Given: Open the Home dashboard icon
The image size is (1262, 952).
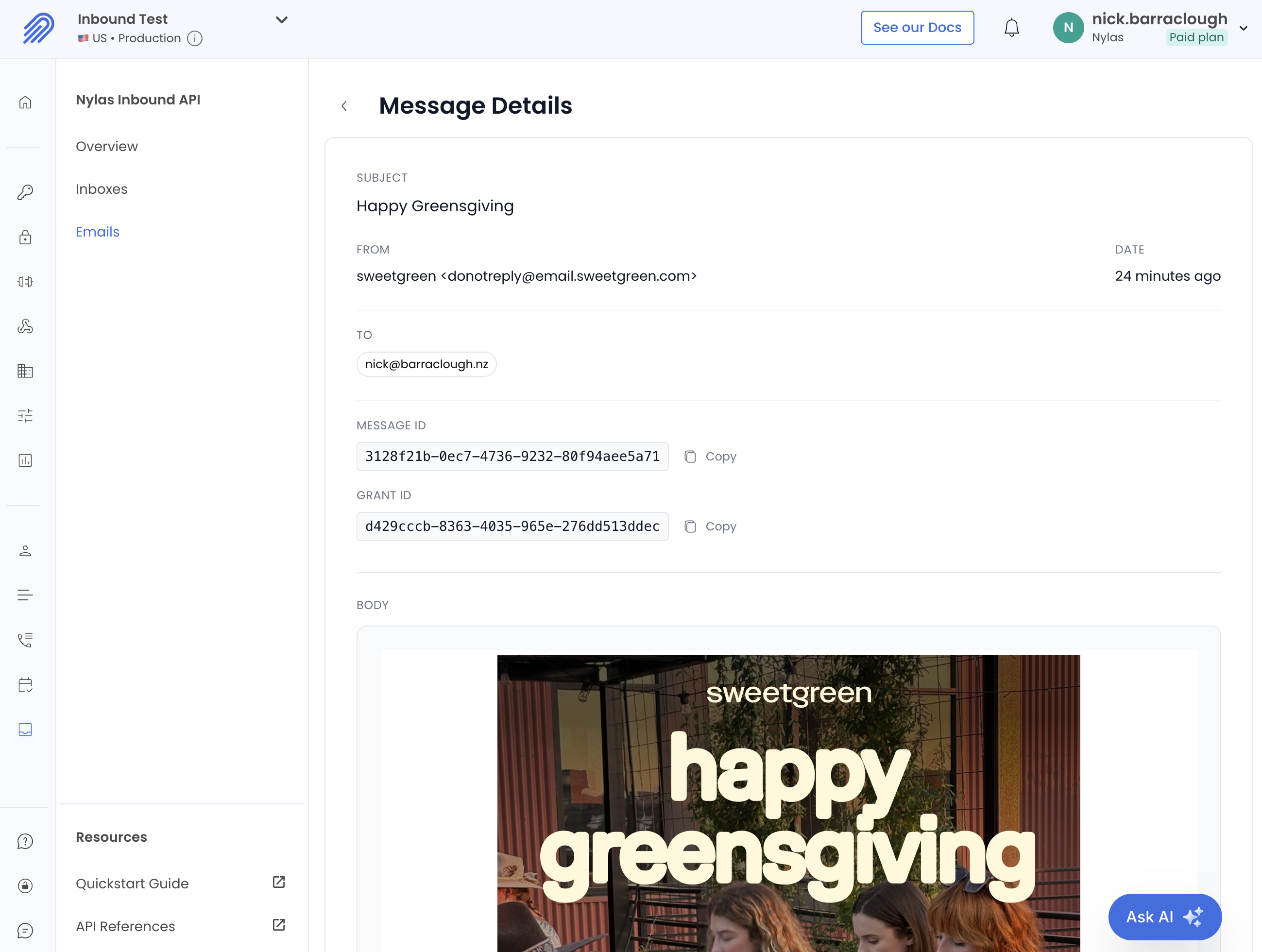Looking at the screenshot, I should pos(25,102).
